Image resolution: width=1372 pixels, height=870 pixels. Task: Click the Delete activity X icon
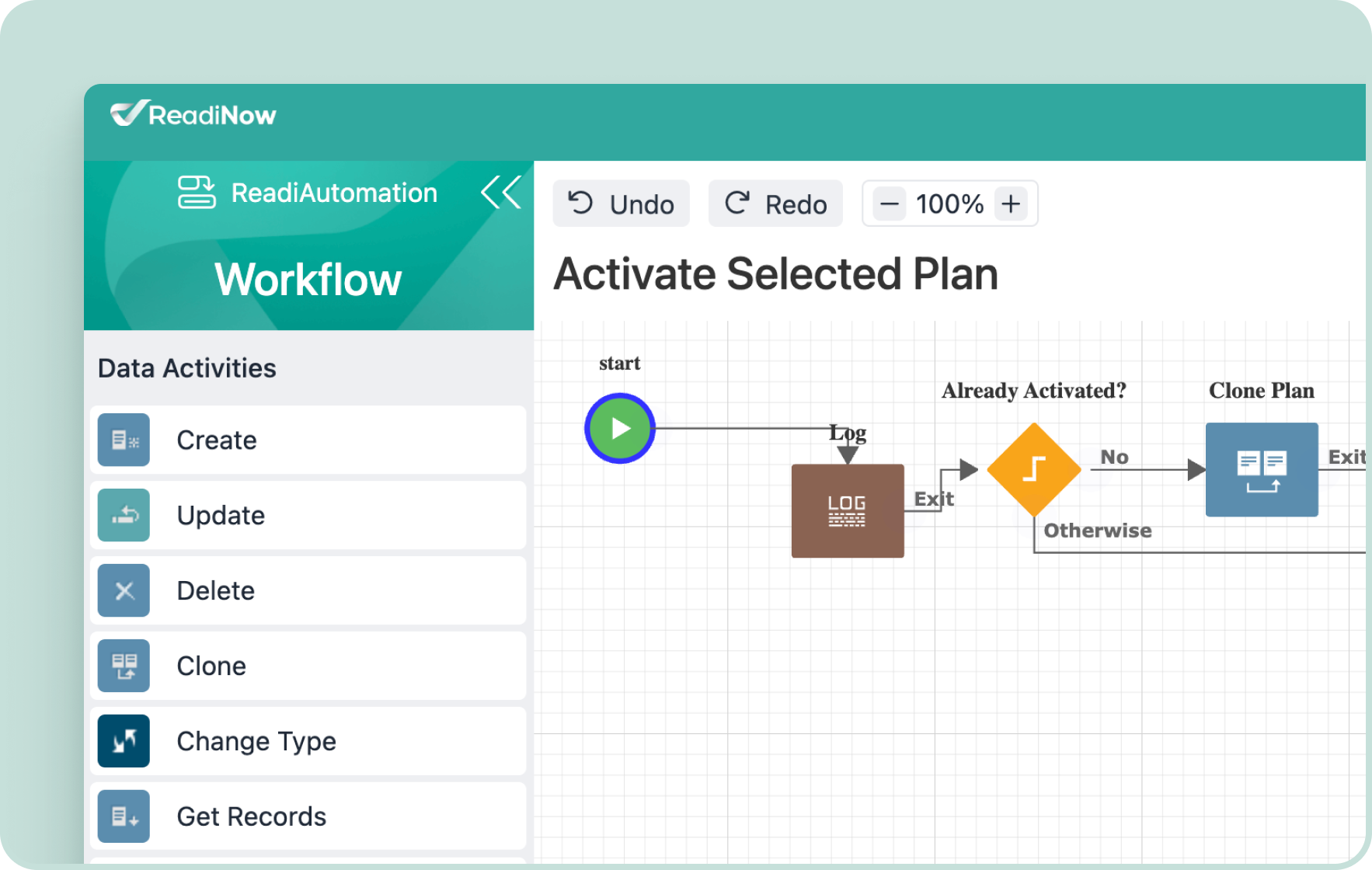coord(124,591)
